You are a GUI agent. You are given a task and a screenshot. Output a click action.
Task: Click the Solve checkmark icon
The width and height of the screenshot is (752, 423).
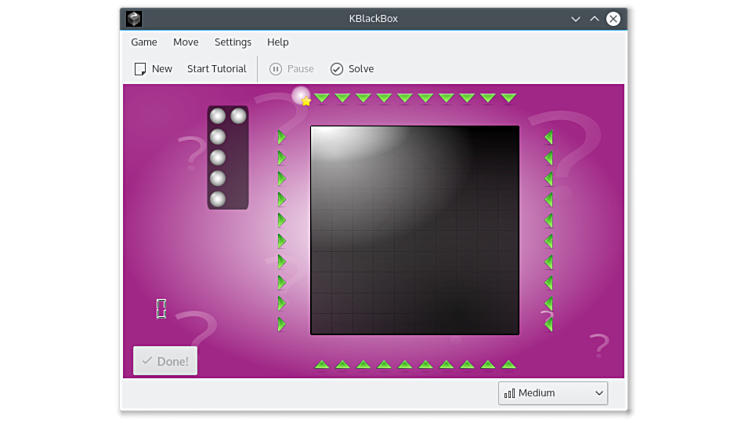click(x=337, y=69)
